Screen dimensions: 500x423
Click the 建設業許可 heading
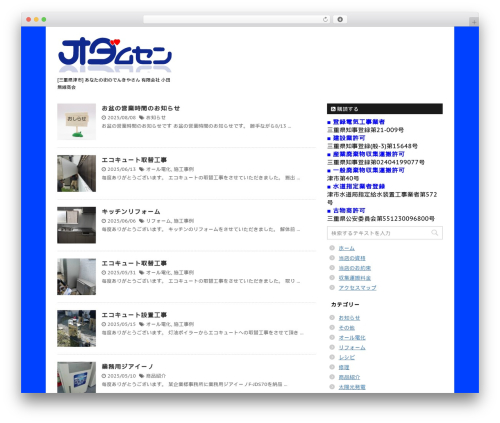click(x=349, y=138)
